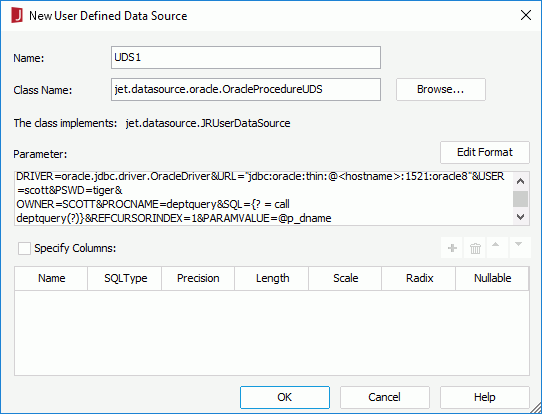Viewport: 542px width, 414px height.
Task: Focus the Class Name input field
Action: (x=246, y=90)
